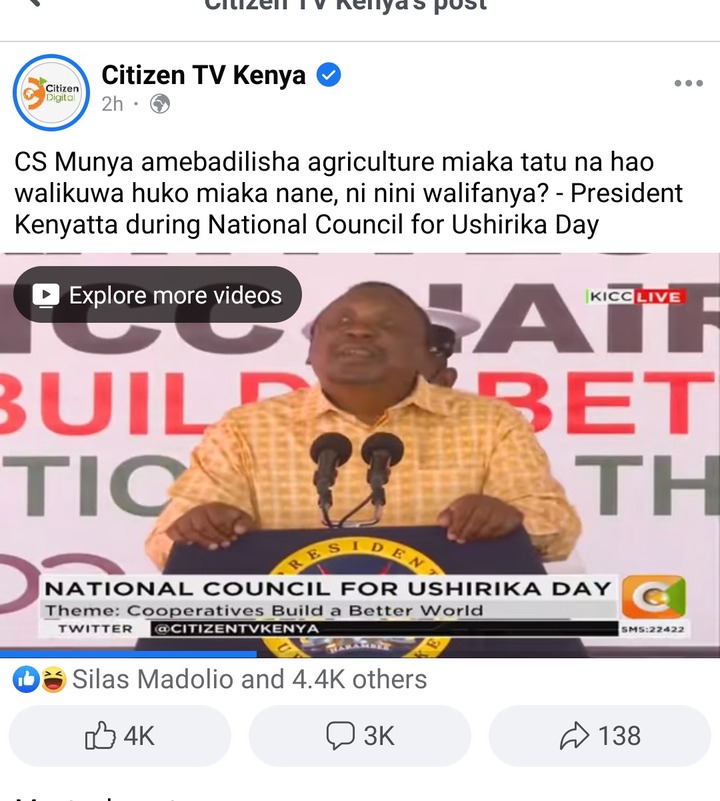Screen dimensions: 720x801
Task: Open the three-dot post options menu
Action: [x=688, y=83]
